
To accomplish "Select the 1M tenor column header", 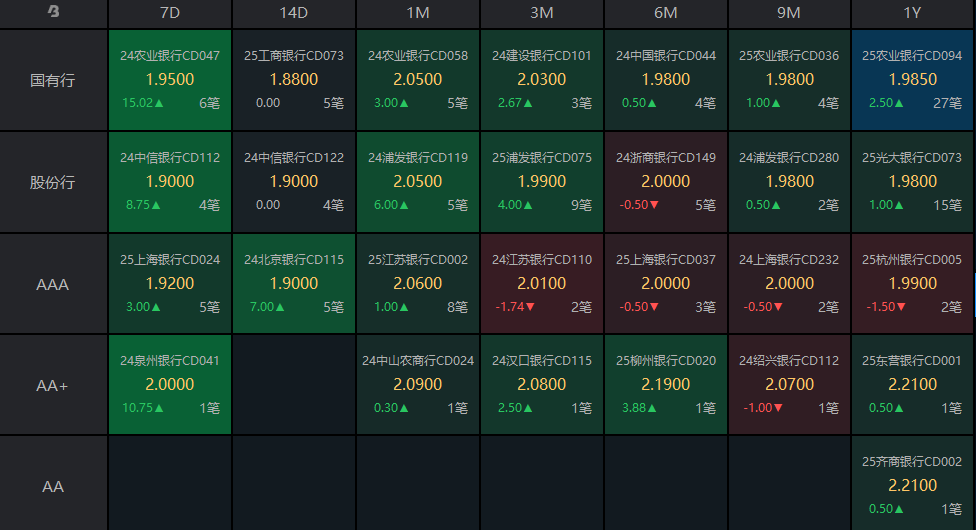I will click(418, 13).
